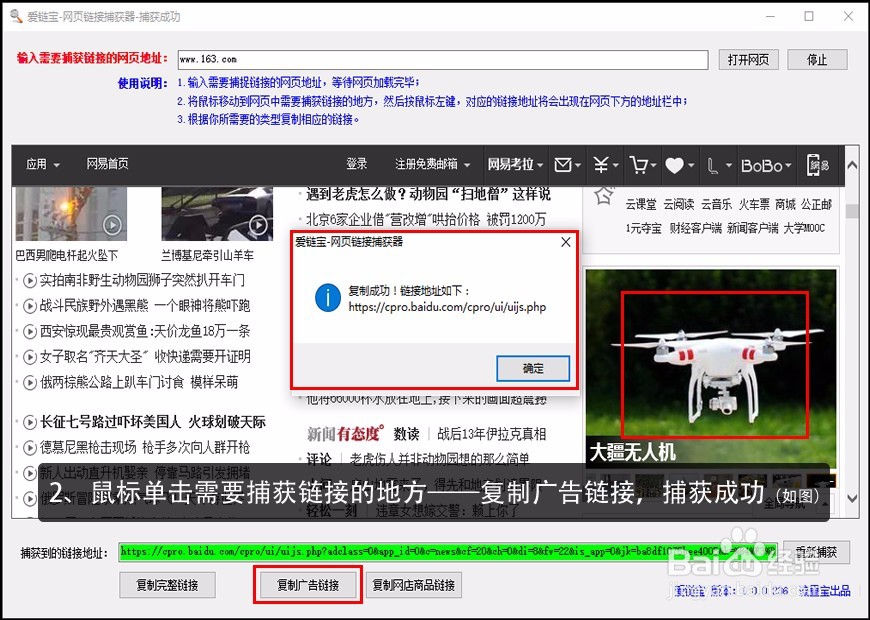Click the L-shaped logo icon before BoBo
The width and height of the screenshot is (870, 620).
coord(713,165)
